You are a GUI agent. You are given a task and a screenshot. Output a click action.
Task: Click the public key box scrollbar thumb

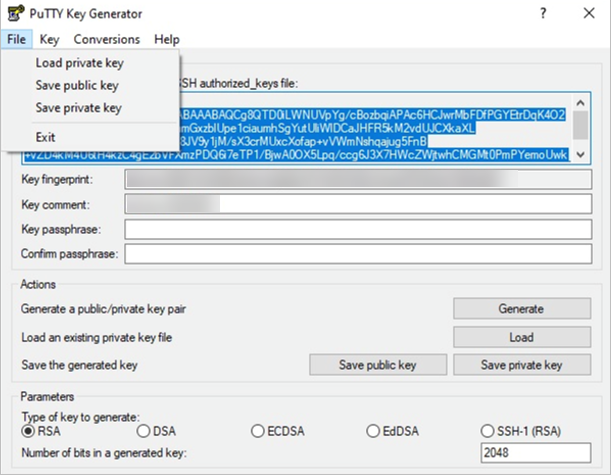coord(580,125)
